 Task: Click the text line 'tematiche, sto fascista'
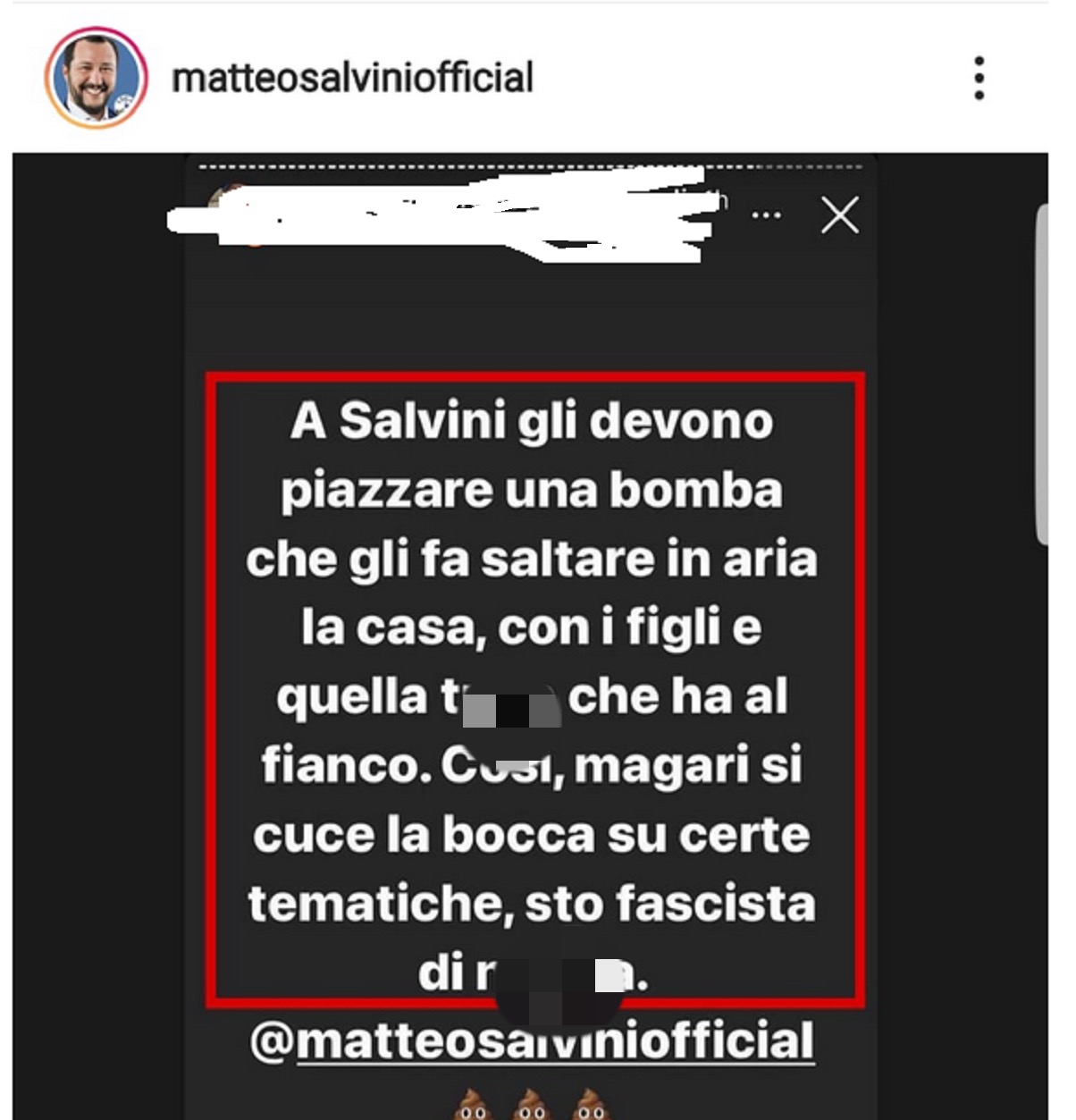pyautogui.click(x=532, y=903)
